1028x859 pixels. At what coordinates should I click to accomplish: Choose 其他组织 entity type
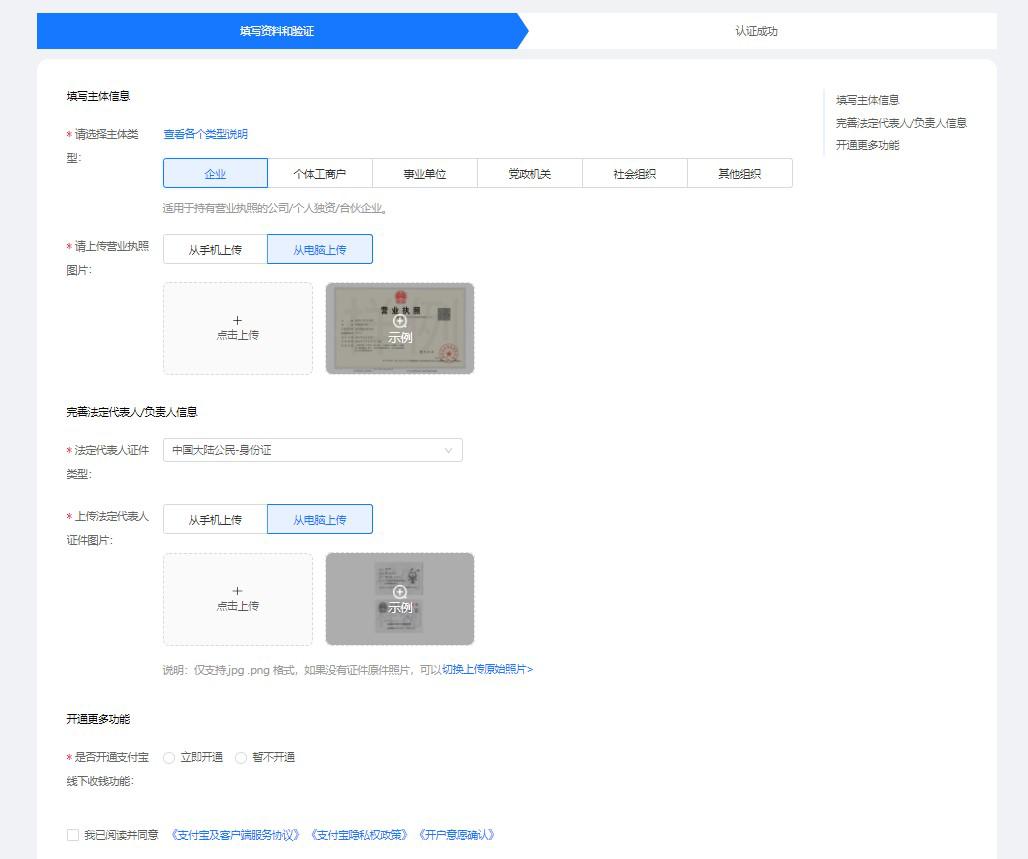(739, 172)
